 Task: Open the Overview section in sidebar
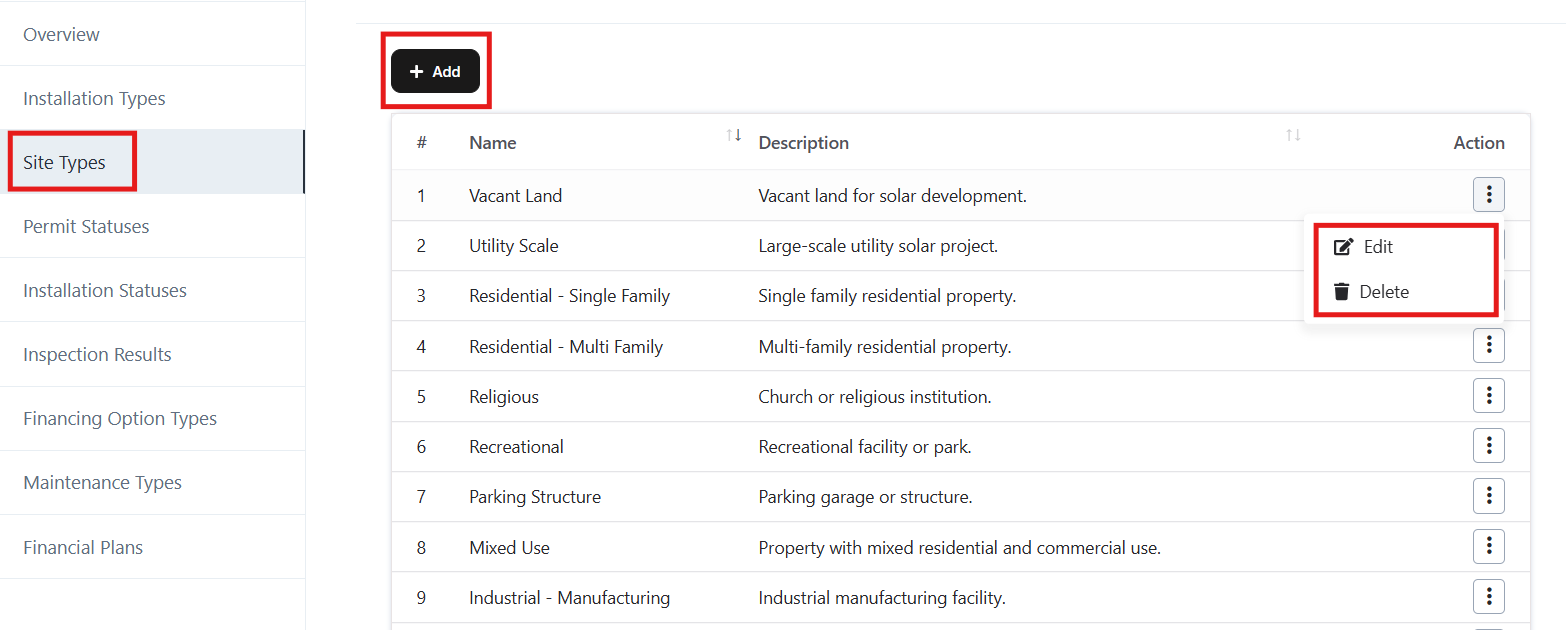point(62,35)
